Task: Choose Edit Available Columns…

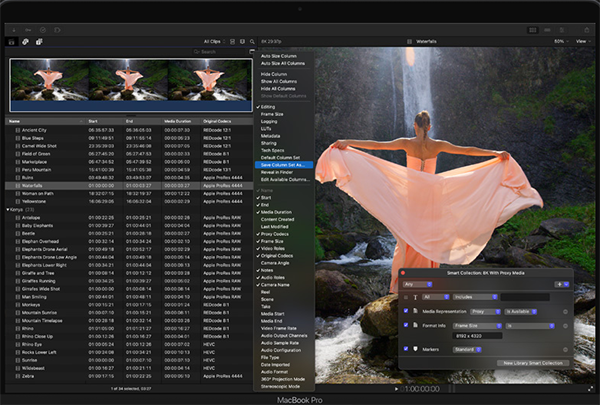Action: pos(284,180)
